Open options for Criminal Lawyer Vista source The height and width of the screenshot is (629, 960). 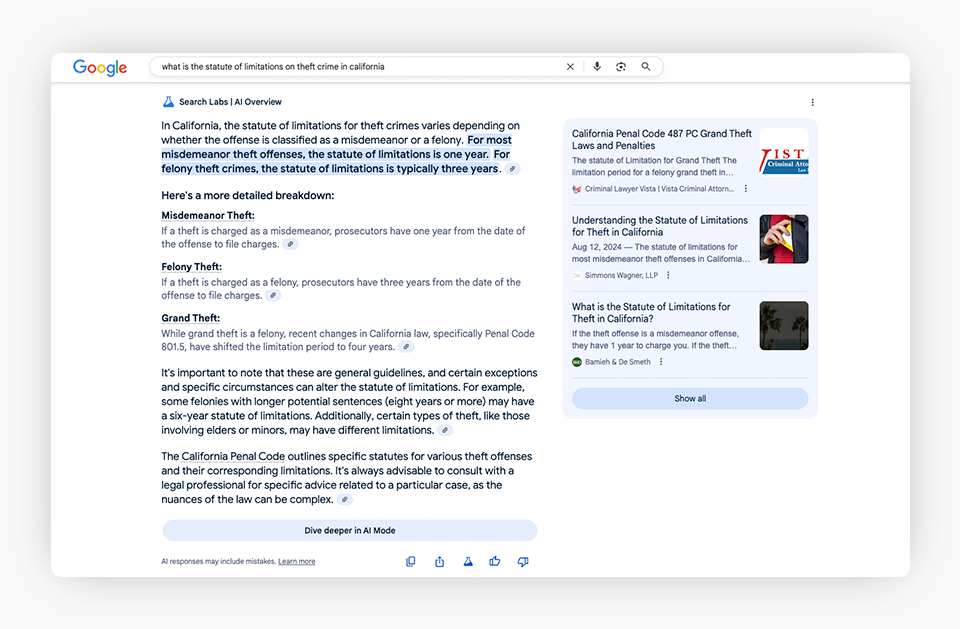click(746, 189)
